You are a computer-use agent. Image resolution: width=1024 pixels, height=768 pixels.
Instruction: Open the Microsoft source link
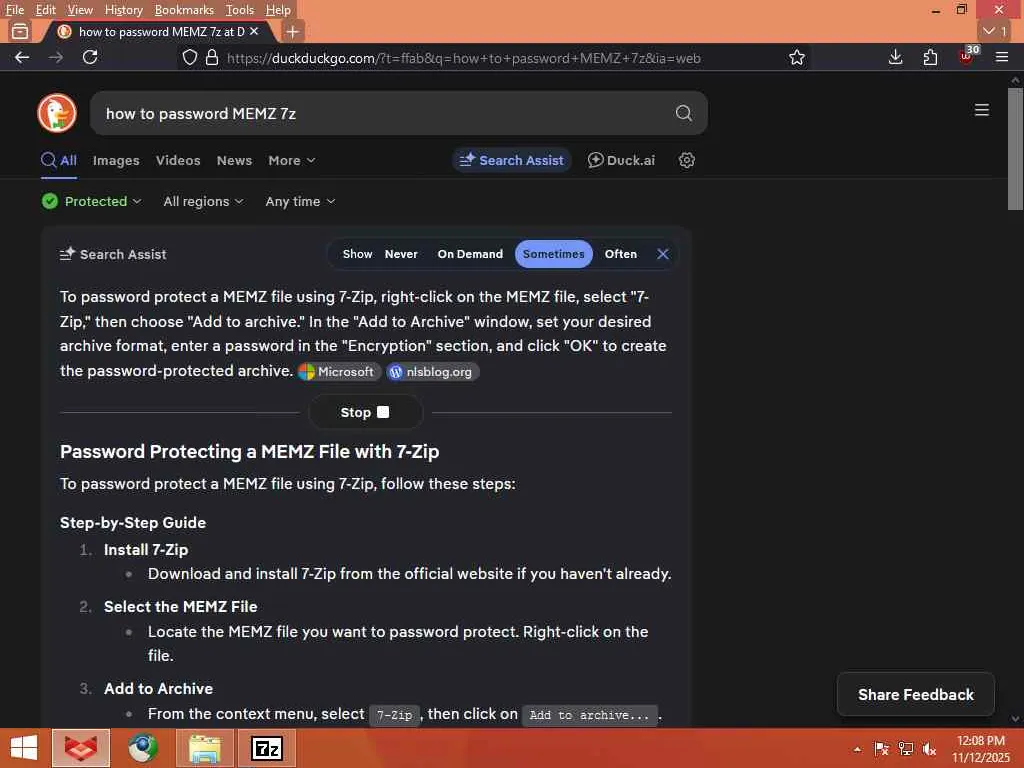click(x=338, y=372)
